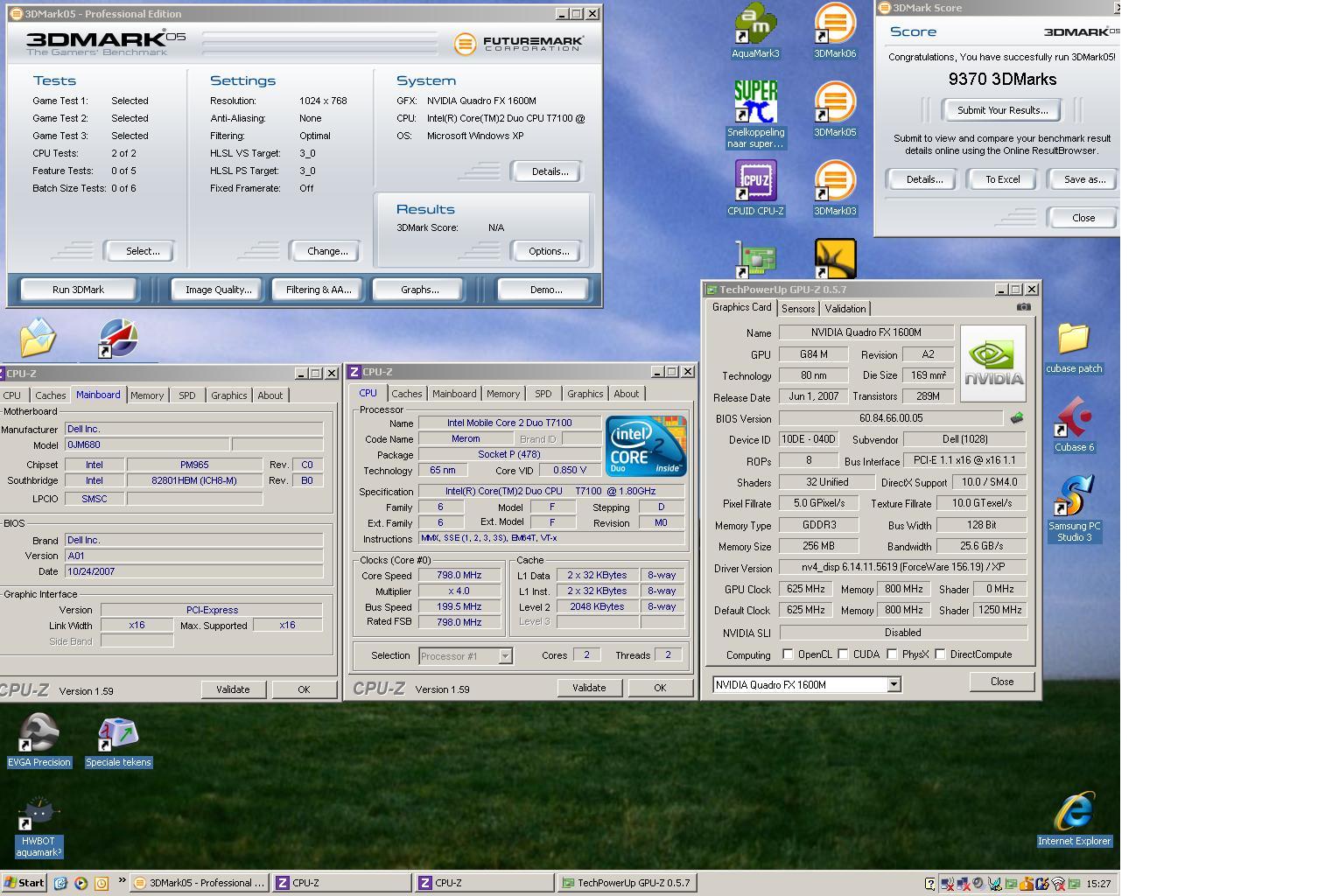Viewport: 1339px width, 896px height.
Task: Click the Futuremark Corporation logo
Action: [519, 42]
